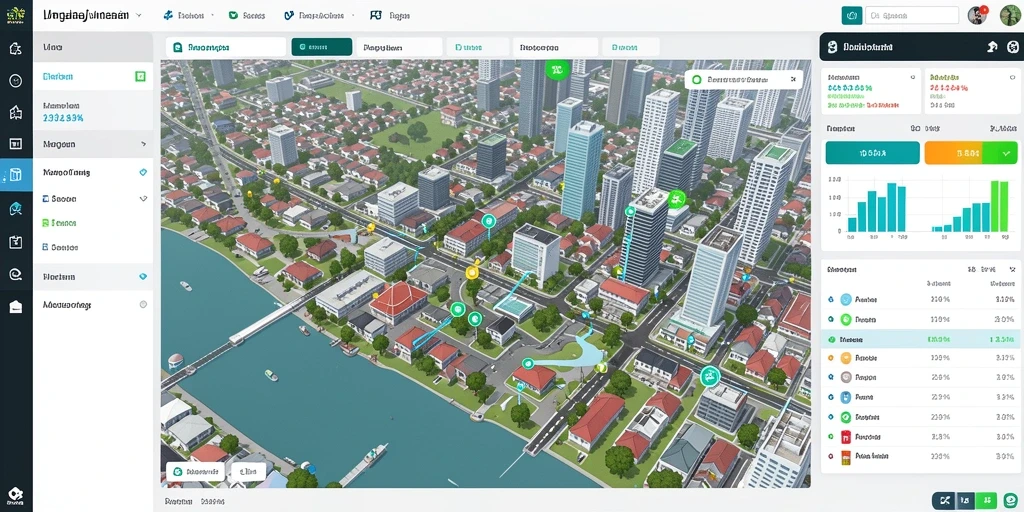The height and width of the screenshot is (512, 1024).
Task: Click the green marker at the map's upper edge
Action: (556, 69)
